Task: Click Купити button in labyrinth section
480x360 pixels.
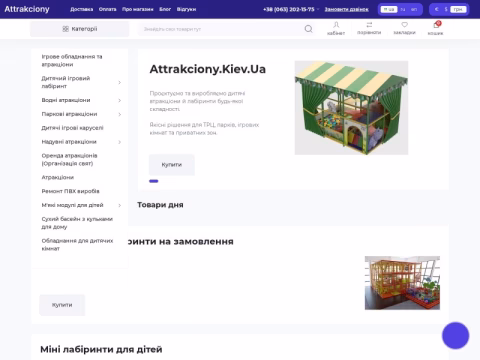Action: 62,305
